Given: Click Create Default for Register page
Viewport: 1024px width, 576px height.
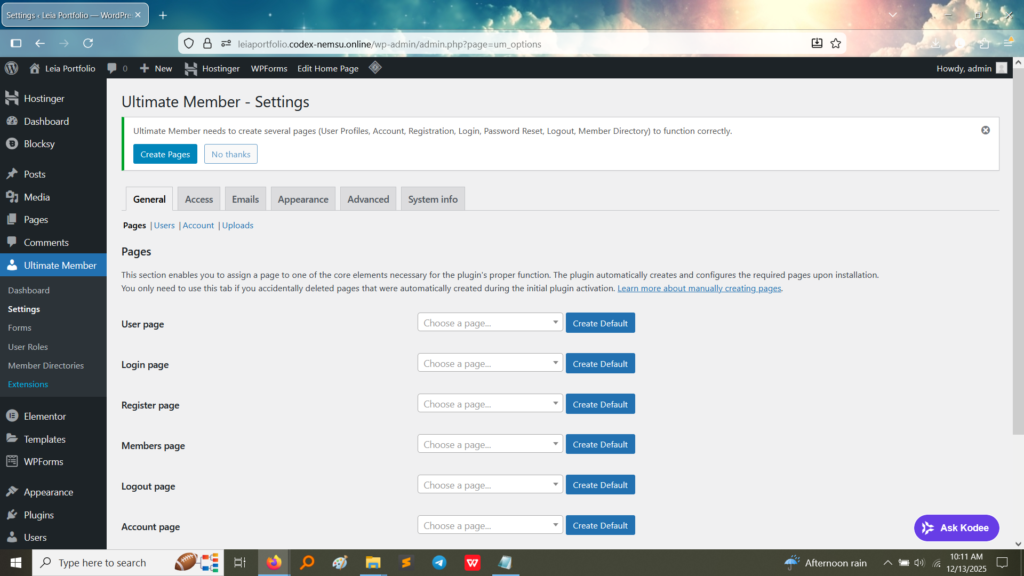Looking at the screenshot, I should coord(600,404).
